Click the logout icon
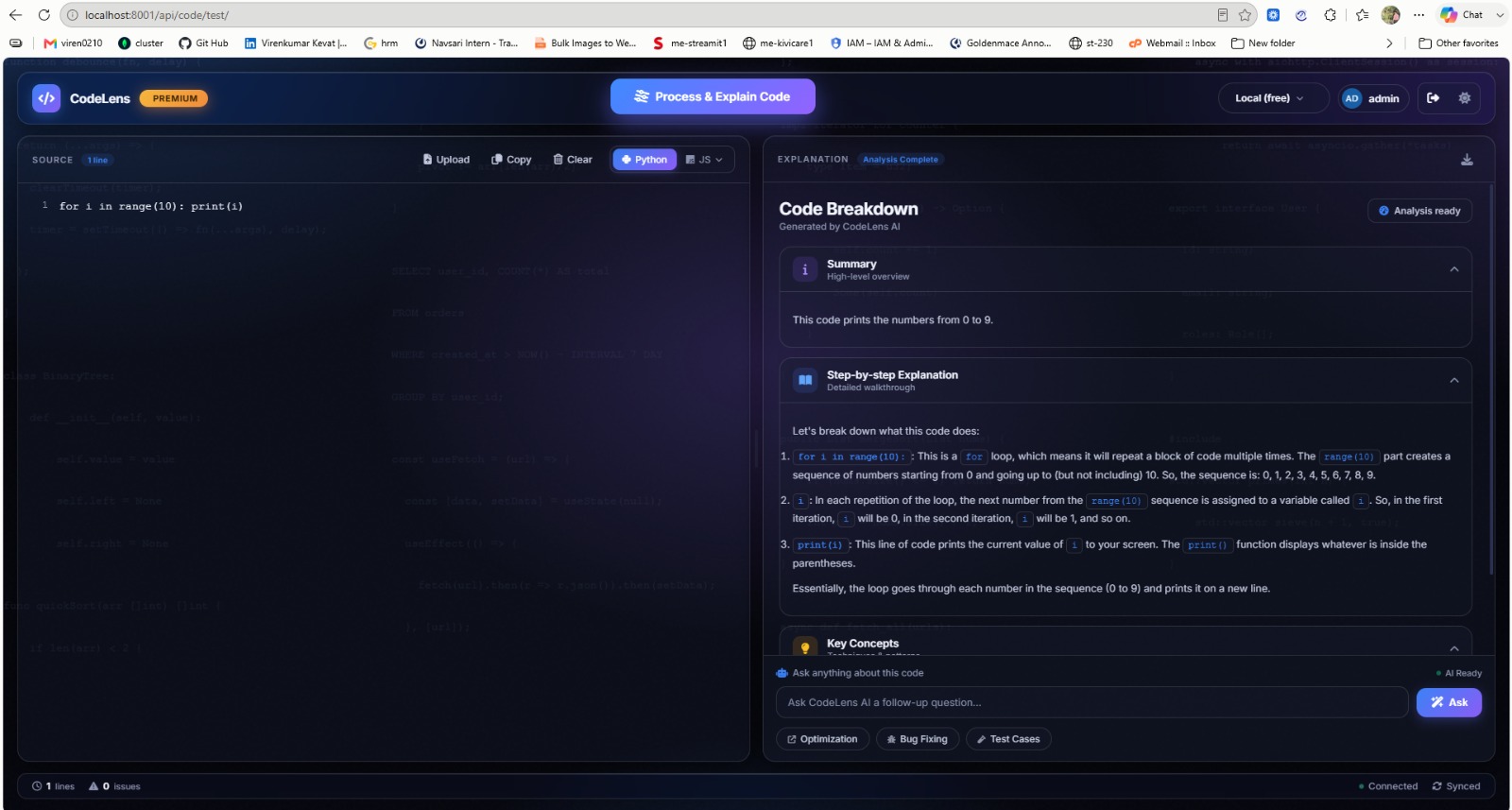This screenshot has width=1512, height=810. [1433, 98]
